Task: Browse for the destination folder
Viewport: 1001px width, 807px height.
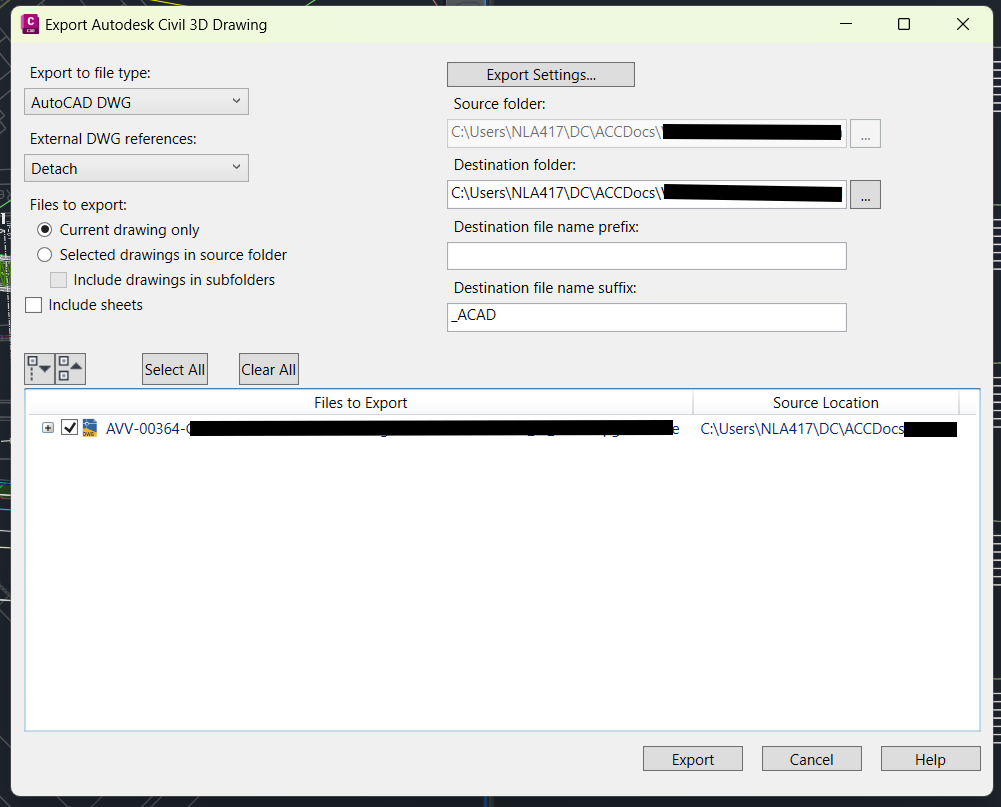Action: coord(865,194)
